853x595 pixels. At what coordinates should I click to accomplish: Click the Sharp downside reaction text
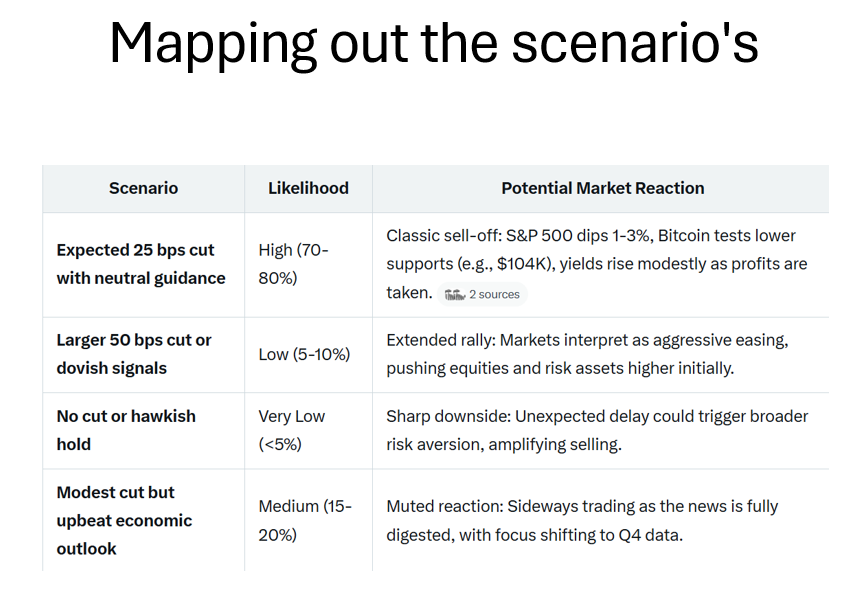pyautogui.click(x=597, y=430)
